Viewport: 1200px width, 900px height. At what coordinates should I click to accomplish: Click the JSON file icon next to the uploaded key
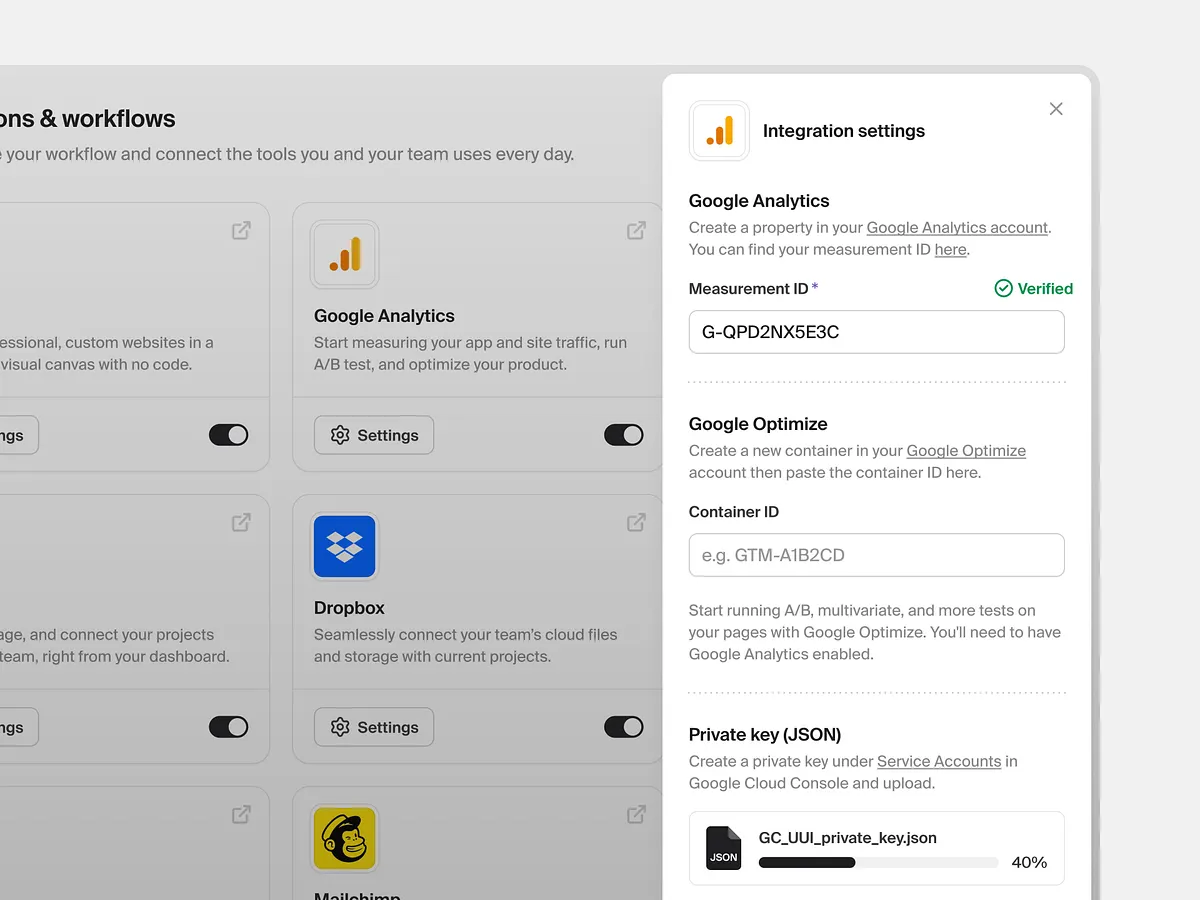723,848
